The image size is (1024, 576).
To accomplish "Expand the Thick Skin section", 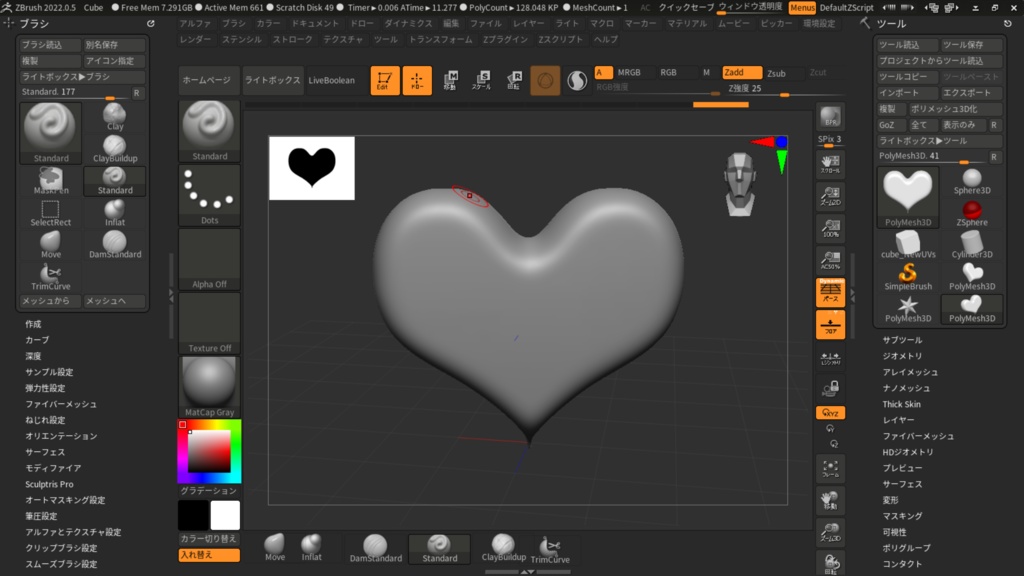I will point(901,404).
